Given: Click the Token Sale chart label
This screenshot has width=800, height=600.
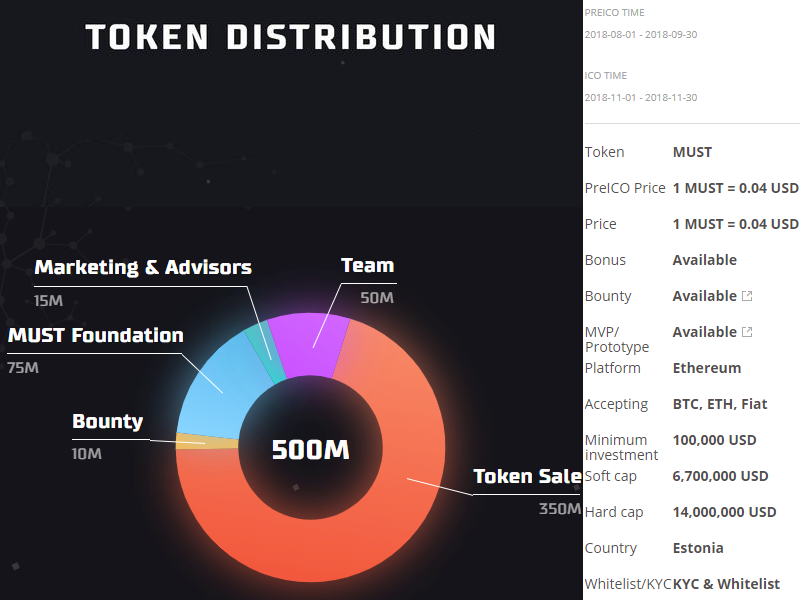Looking at the screenshot, I should tap(528, 476).
